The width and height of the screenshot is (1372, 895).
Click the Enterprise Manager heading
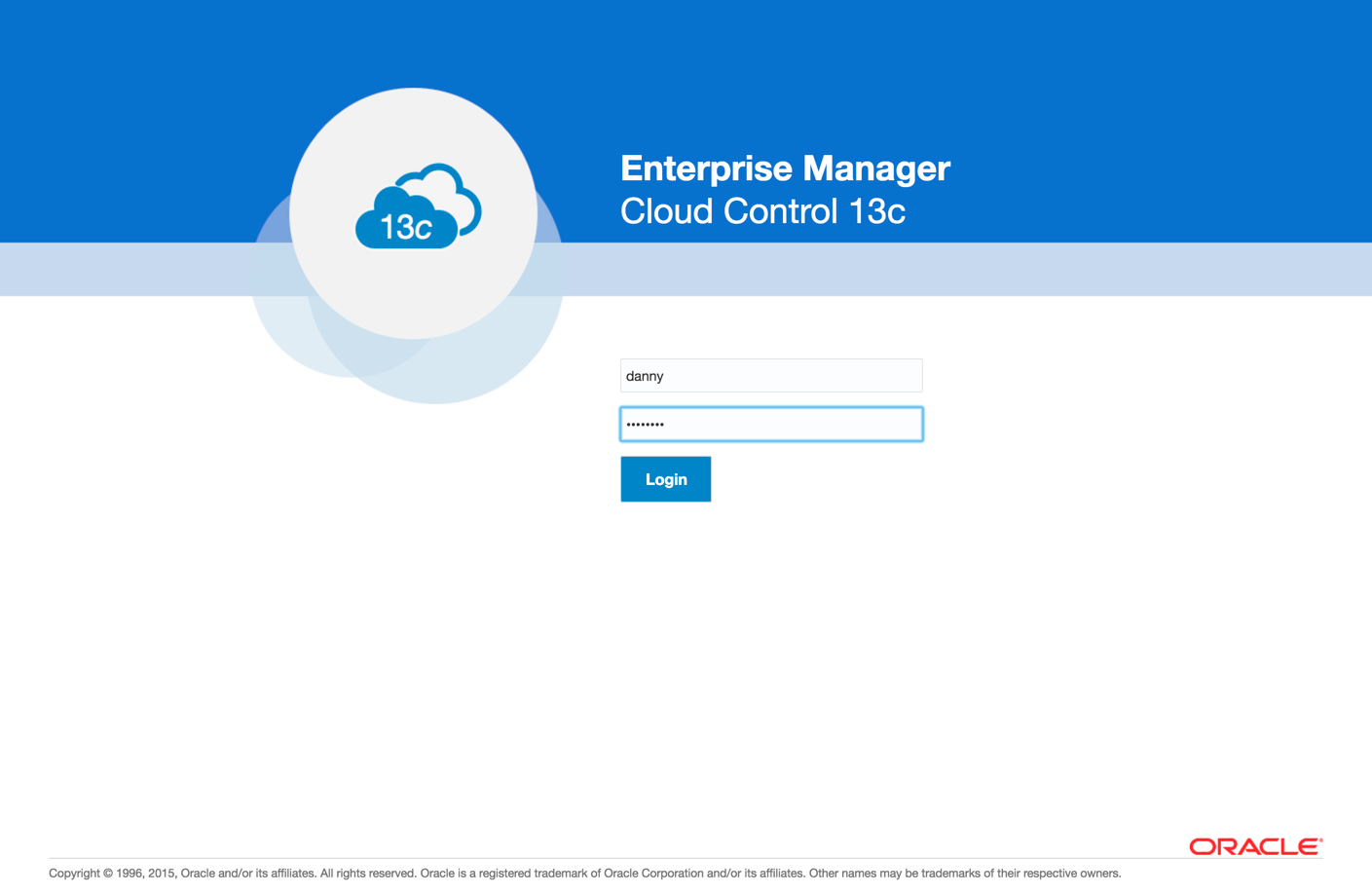tap(785, 168)
